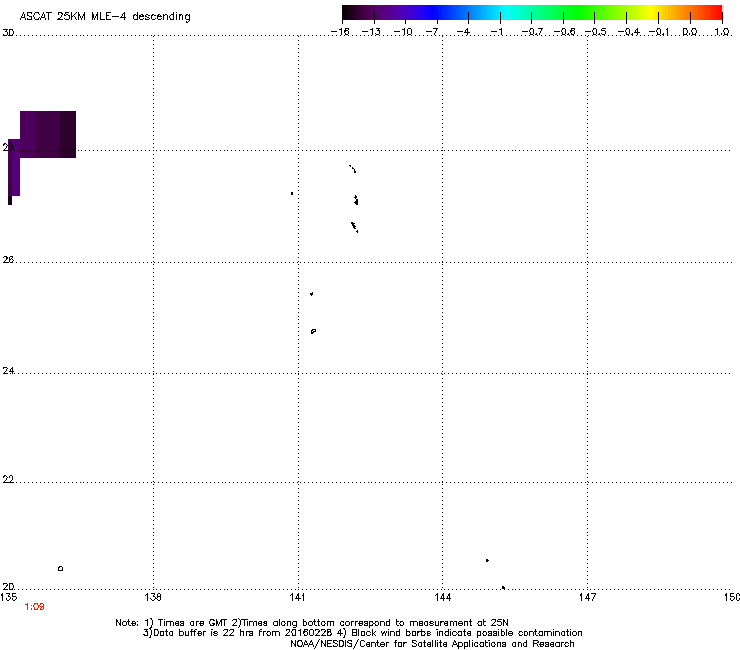The image size is (740, 650).
Task: Click the "-13" color bar label
Action: click(x=371, y=32)
